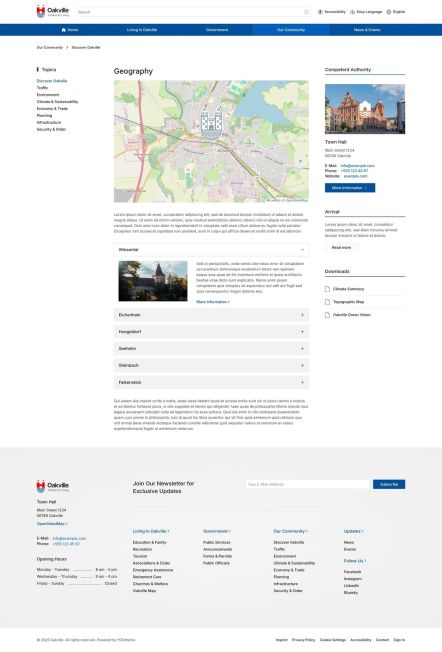Screen dimensions: 442x652
Task: Click the Our Community breadcrumb link
Action: (x=50, y=47)
